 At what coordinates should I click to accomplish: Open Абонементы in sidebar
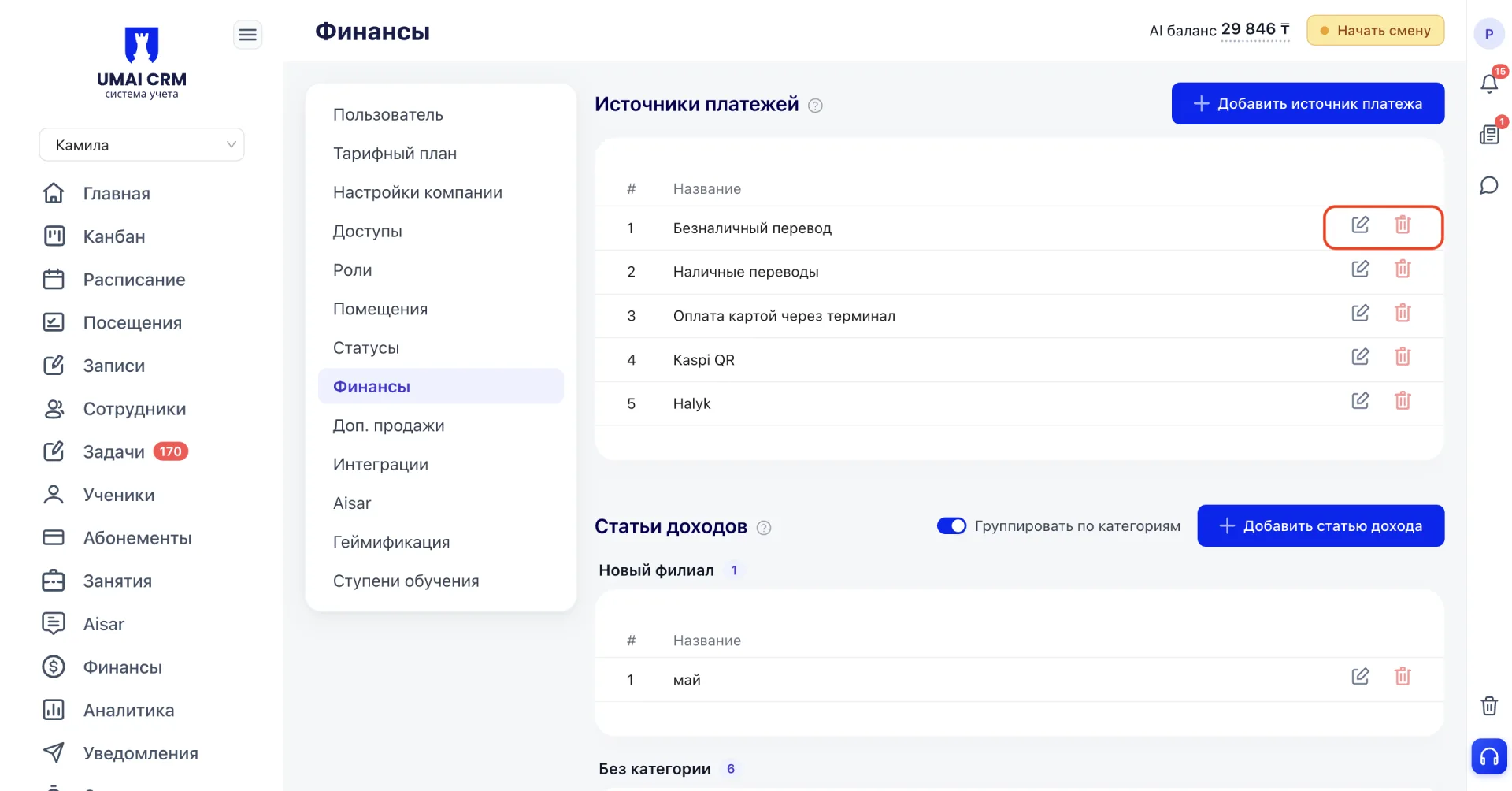point(138,538)
